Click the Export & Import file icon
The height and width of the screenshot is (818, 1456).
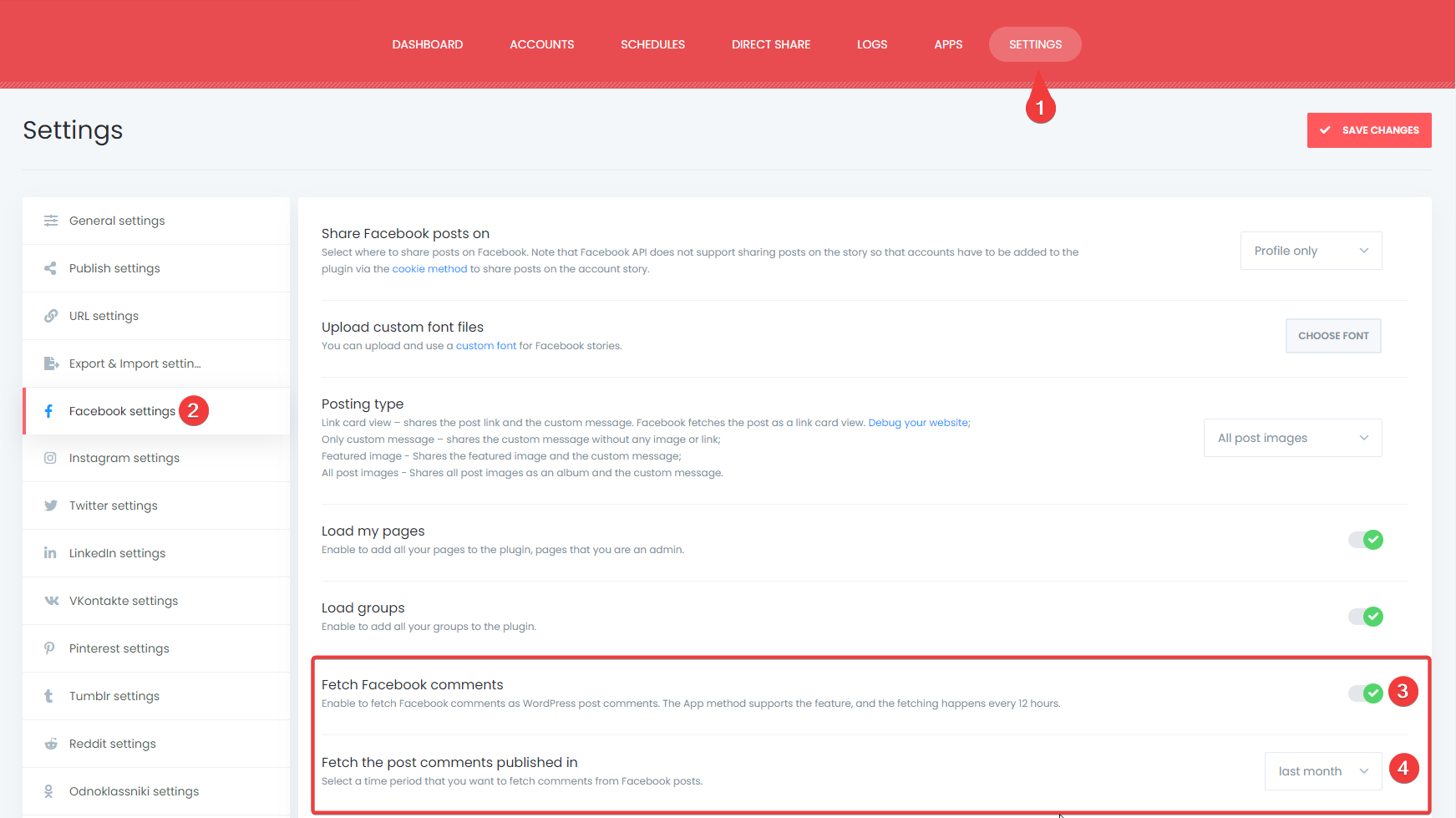pyautogui.click(x=51, y=363)
